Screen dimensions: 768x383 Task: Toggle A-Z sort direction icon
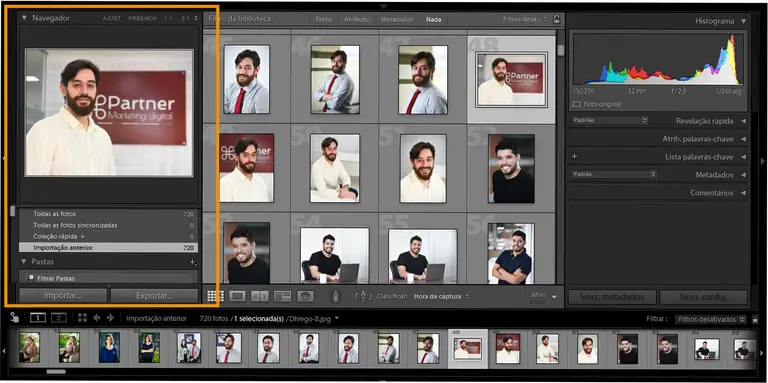[363, 296]
